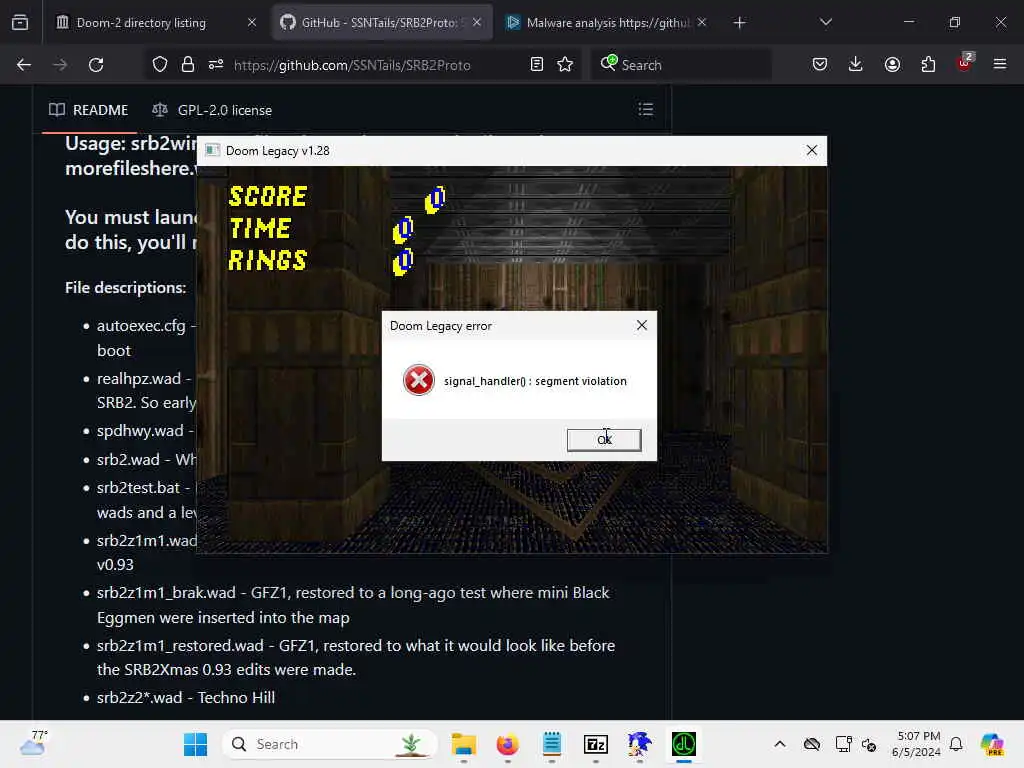
Task: Focus the github.com URL address field
Action: coord(352,65)
